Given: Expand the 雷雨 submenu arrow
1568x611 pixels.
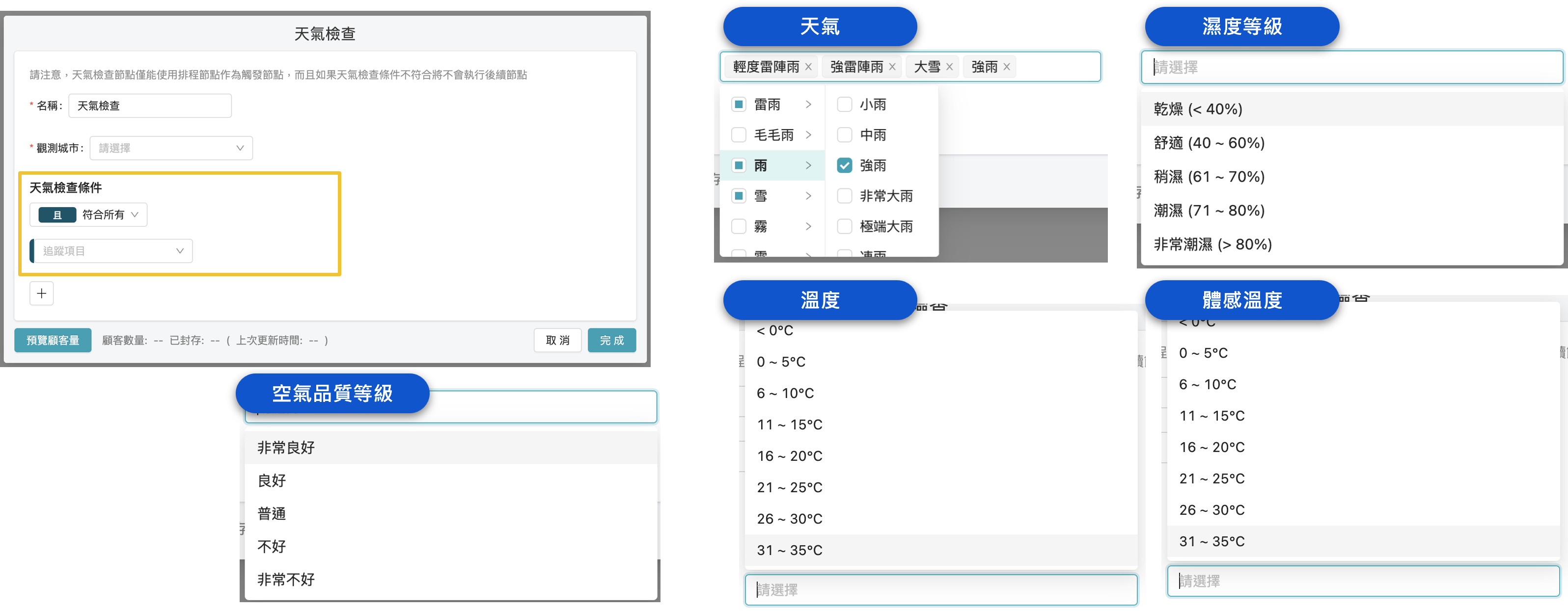Looking at the screenshot, I should pos(808,105).
